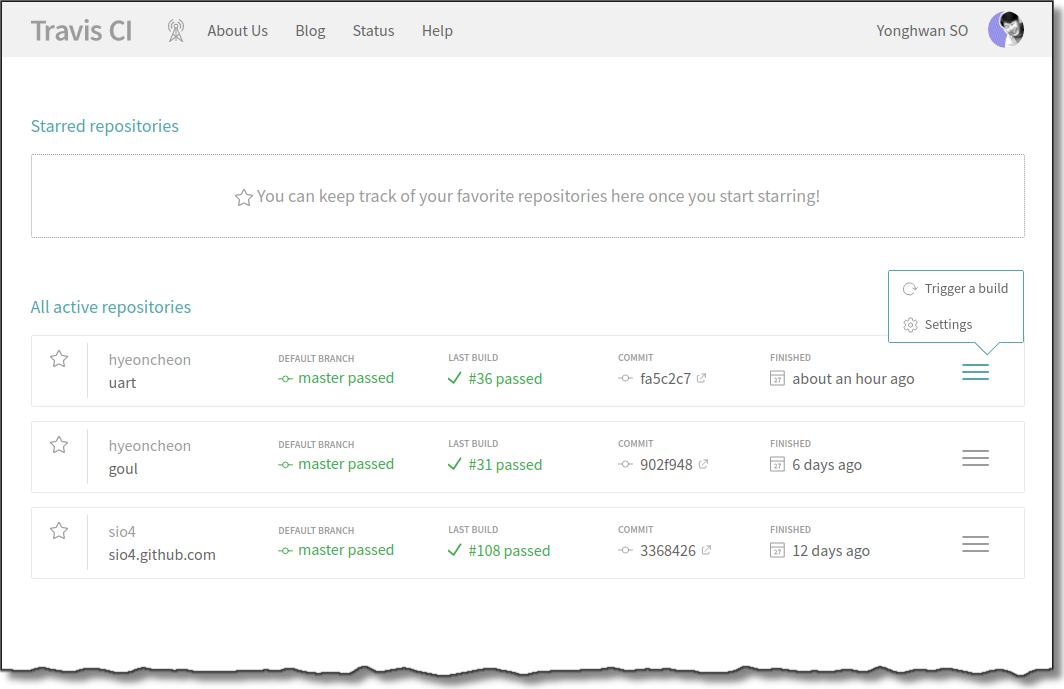Image resolution: width=1064 pixels, height=689 pixels.
Task: Open build #108 passed link
Action: coord(509,551)
